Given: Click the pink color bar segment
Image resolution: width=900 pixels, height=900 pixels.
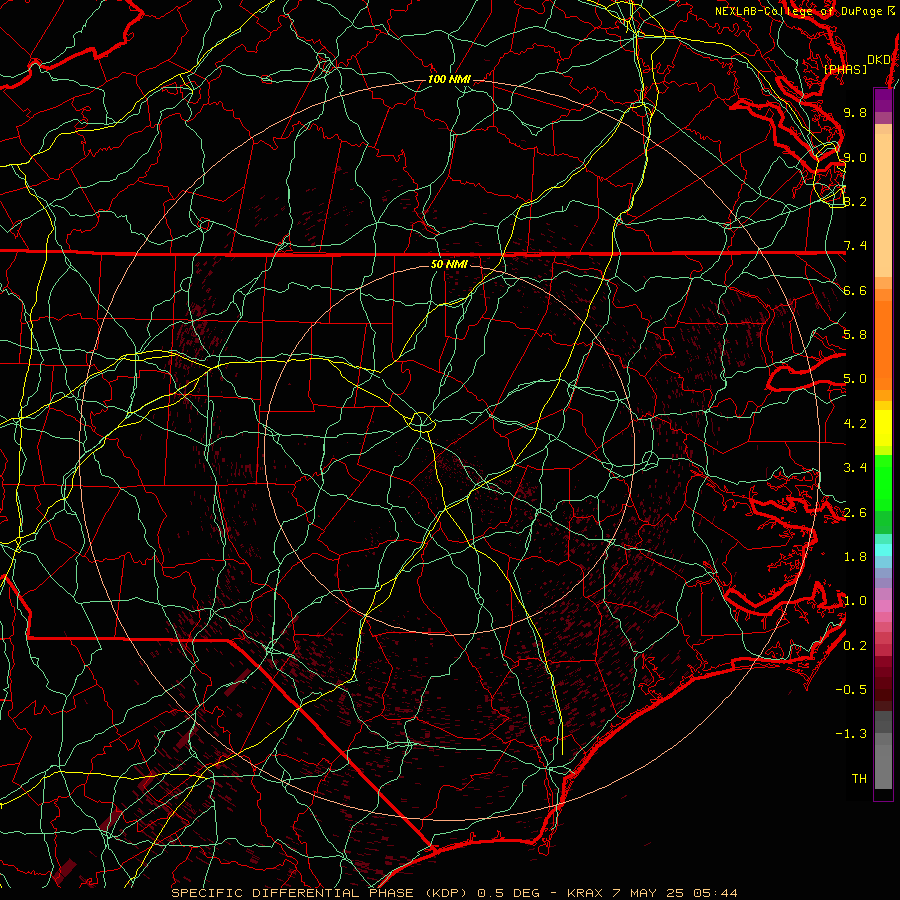Looking at the screenshot, I should [883, 606].
